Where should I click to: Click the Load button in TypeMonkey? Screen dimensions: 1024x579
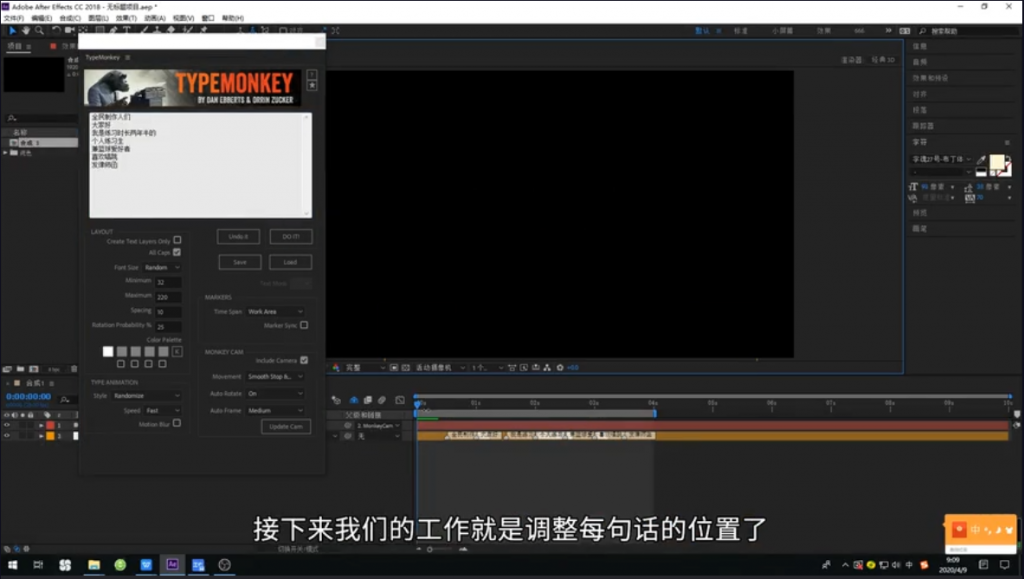(x=291, y=262)
